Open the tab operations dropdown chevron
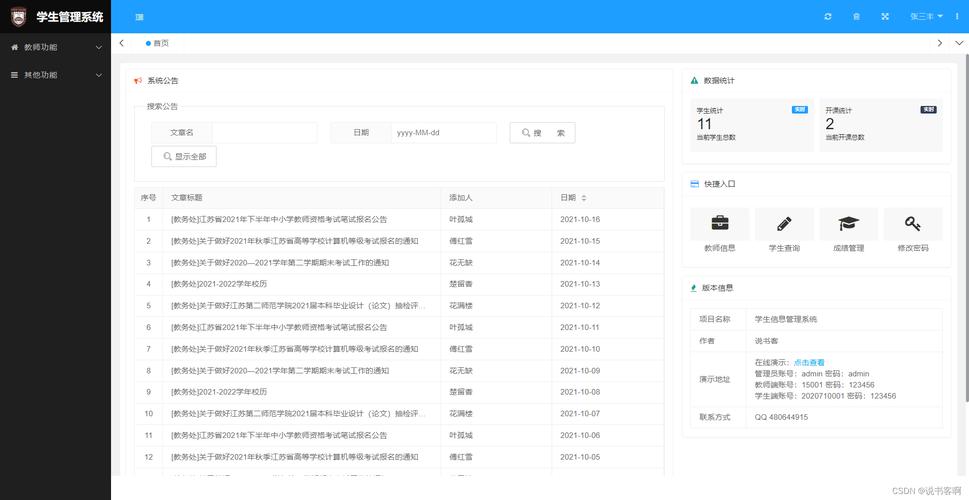 (x=959, y=43)
